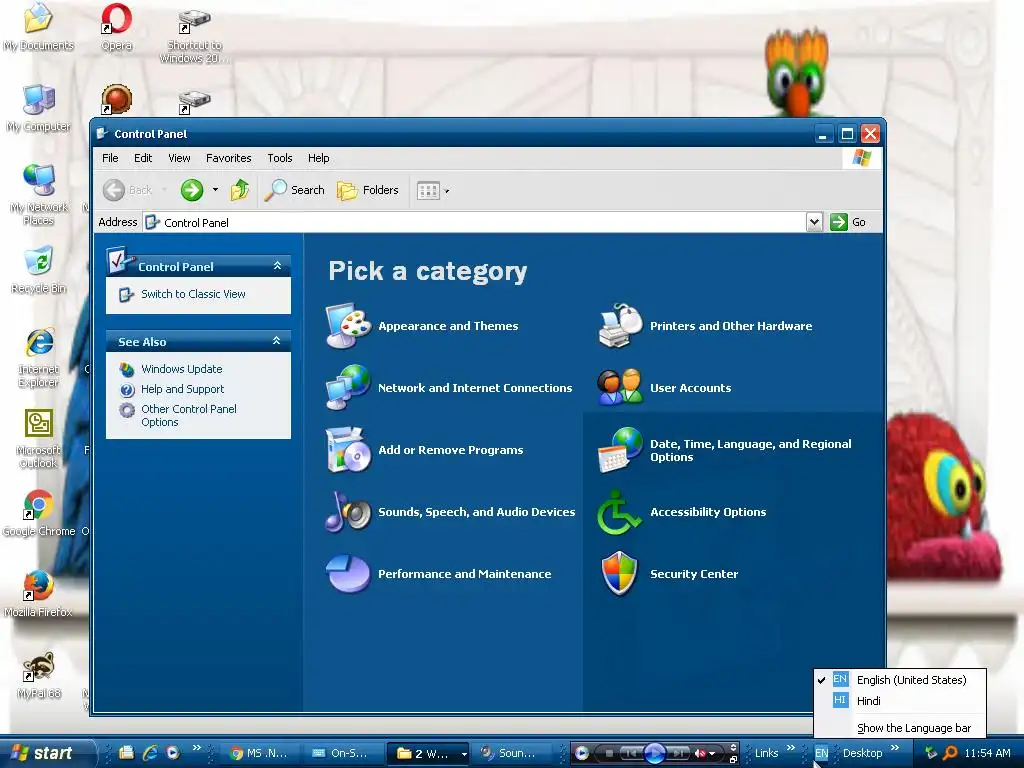Click the Views toolbar icon
The height and width of the screenshot is (768, 1024).
(x=428, y=191)
